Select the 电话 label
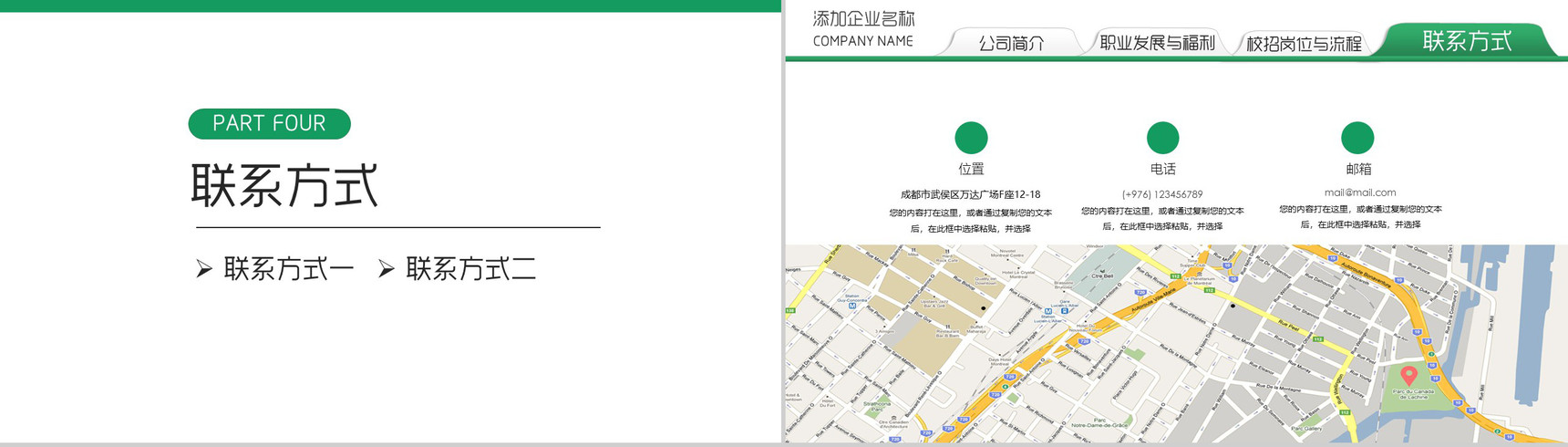This screenshot has width=1568, height=447. [x=1162, y=169]
